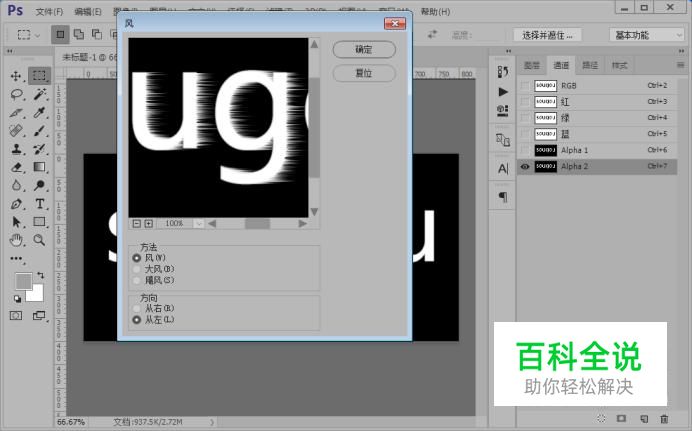This screenshot has width=692, height=431.
Task: Select the Healing Brush tool
Action: [16, 131]
